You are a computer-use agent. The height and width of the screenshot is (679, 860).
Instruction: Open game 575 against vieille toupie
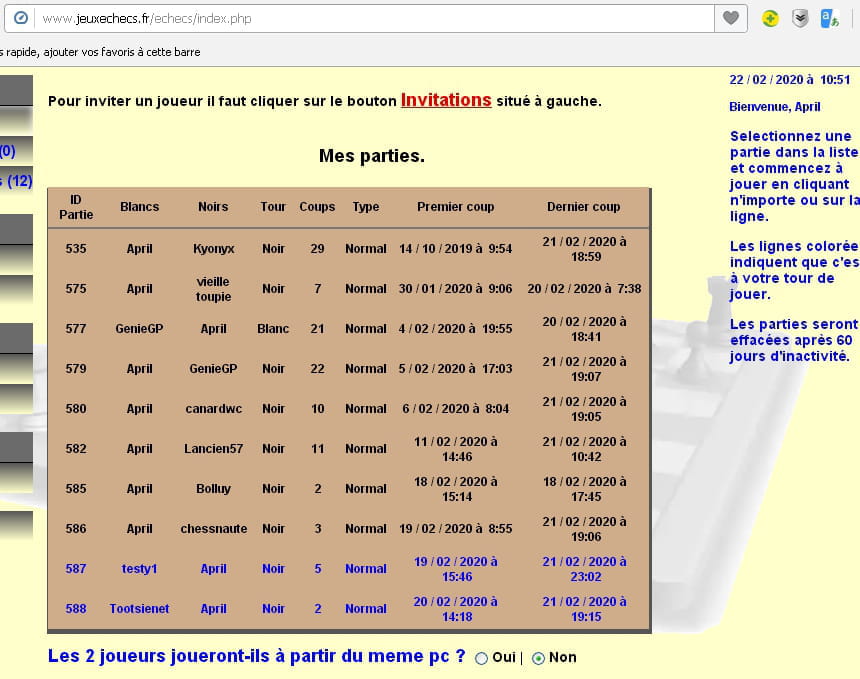(x=349, y=289)
